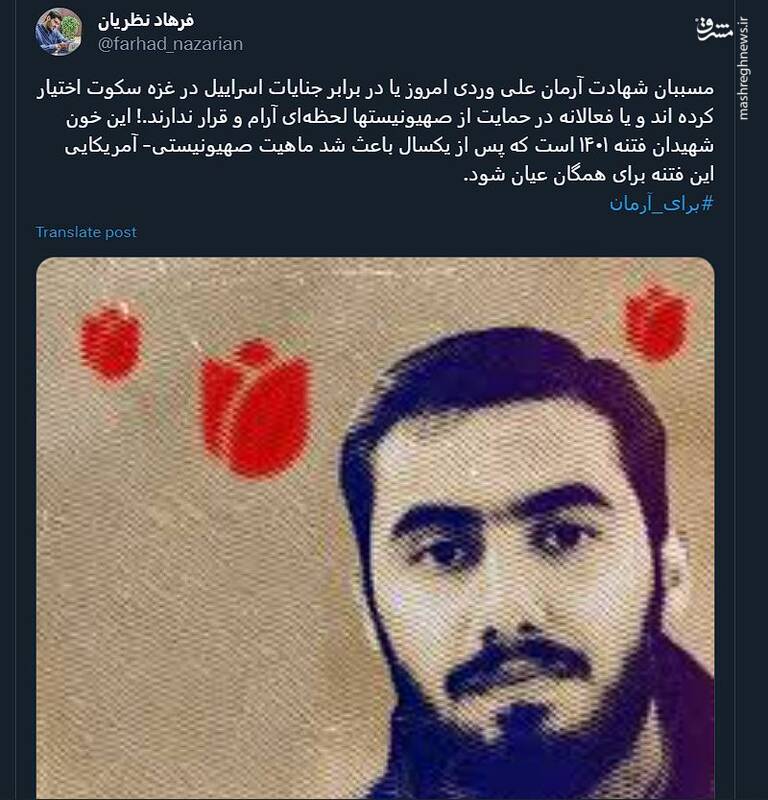Click the vertical mashreghnews.ir watermark text
Viewport: 768px width, 800px height.
click(744, 68)
